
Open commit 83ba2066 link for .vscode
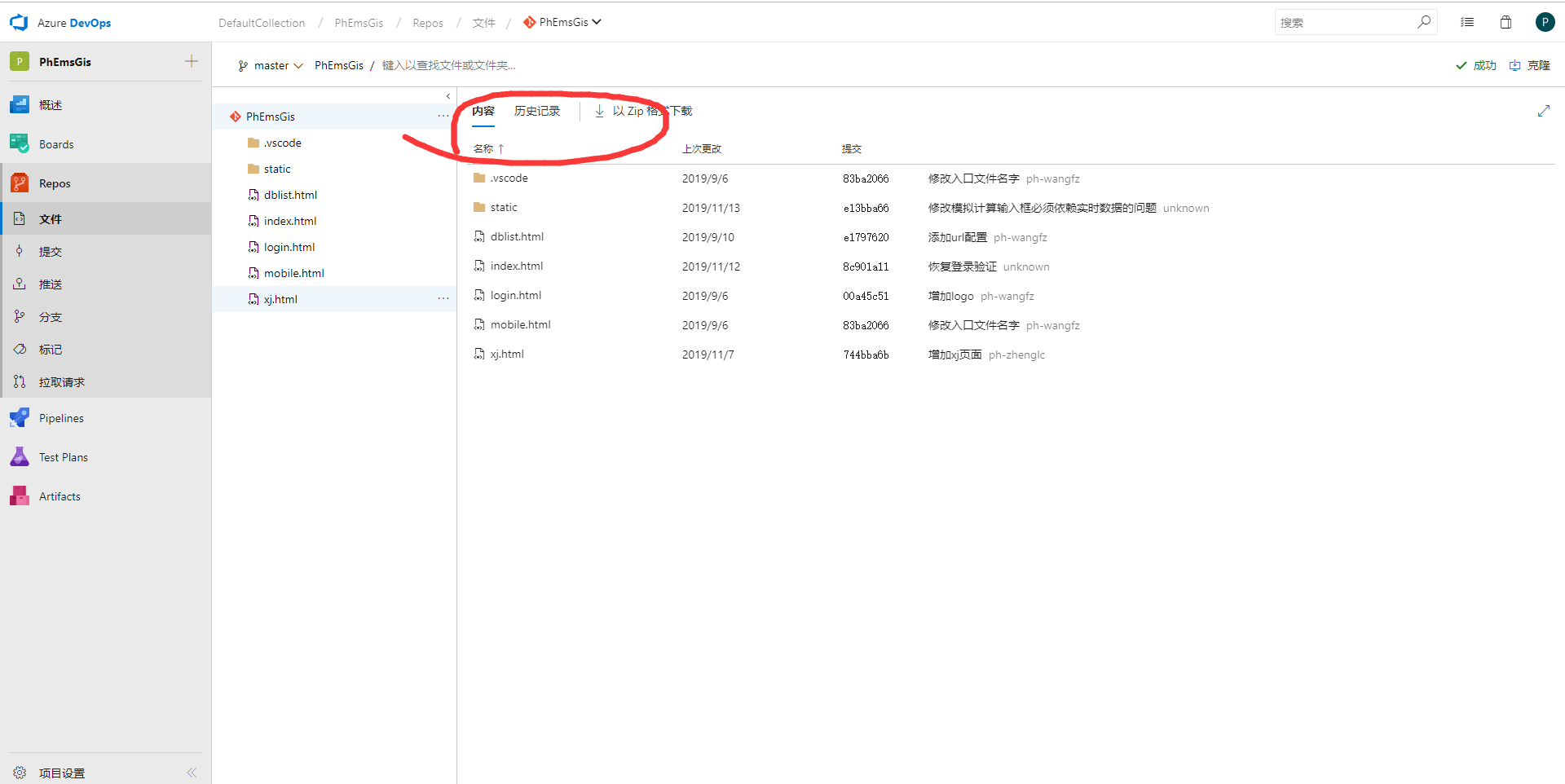pyautogui.click(x=866, y=178)
